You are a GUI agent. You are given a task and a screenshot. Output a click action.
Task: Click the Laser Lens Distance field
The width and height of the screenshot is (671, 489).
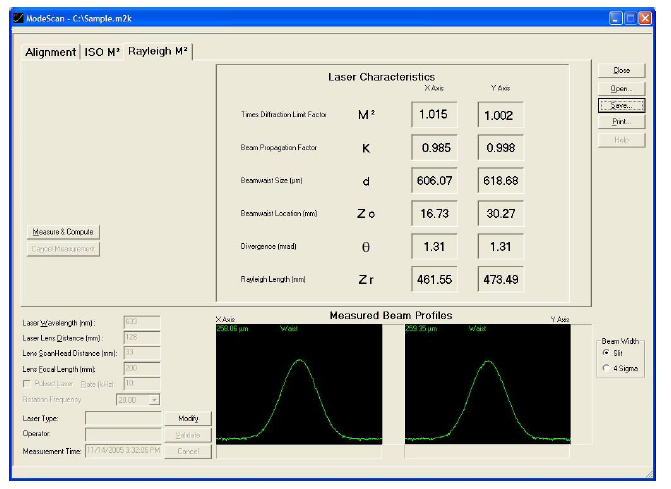(142, 338)
